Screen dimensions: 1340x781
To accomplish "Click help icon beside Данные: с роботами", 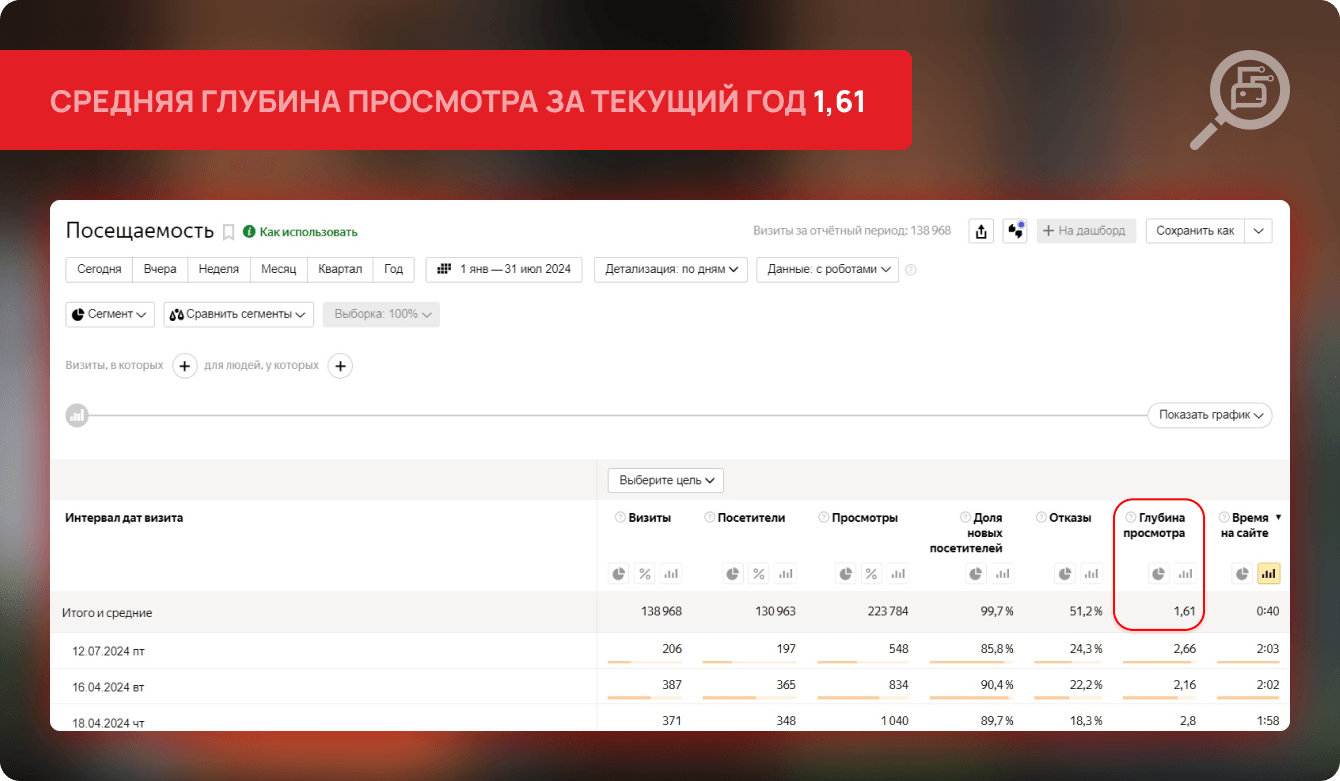I will (911, 270).
